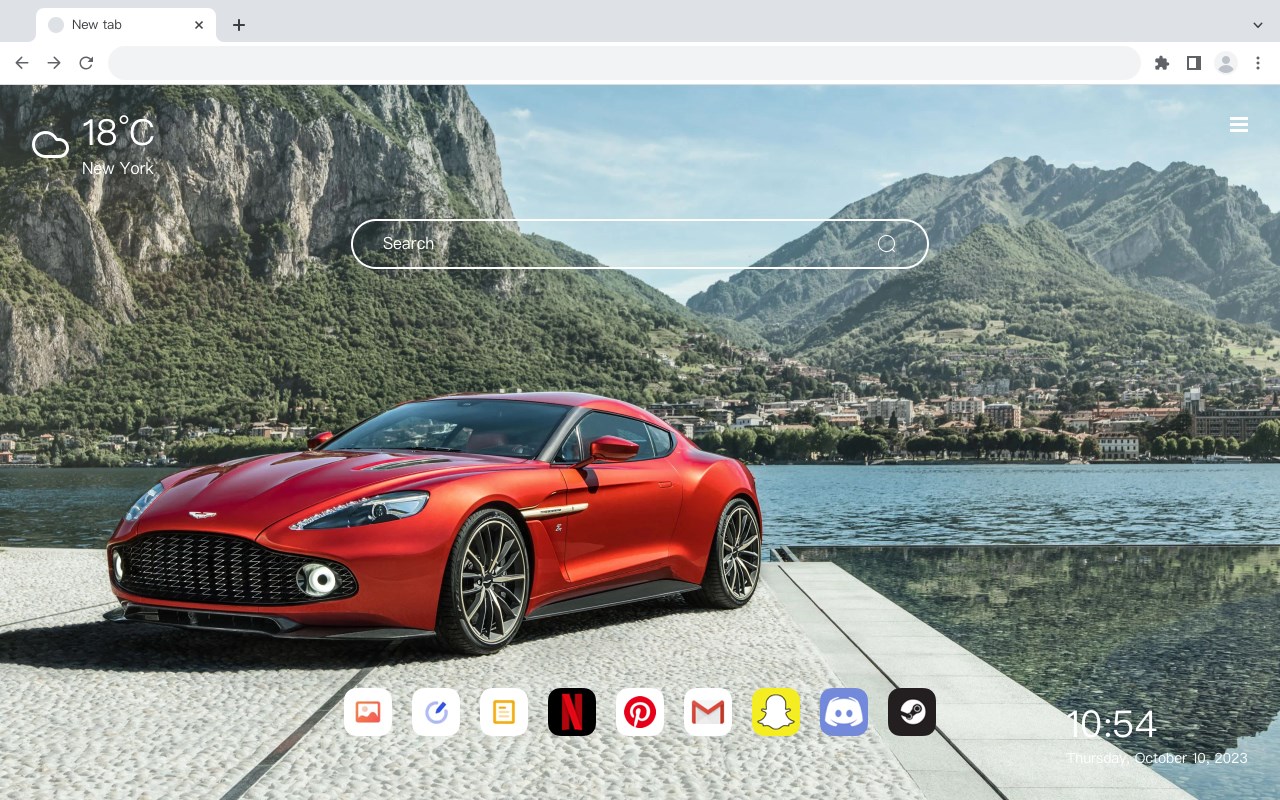Click the Thursday, October 10, 2023 date
The height and width of the screenshot is (800, 1280).
tap(1157, 758)
